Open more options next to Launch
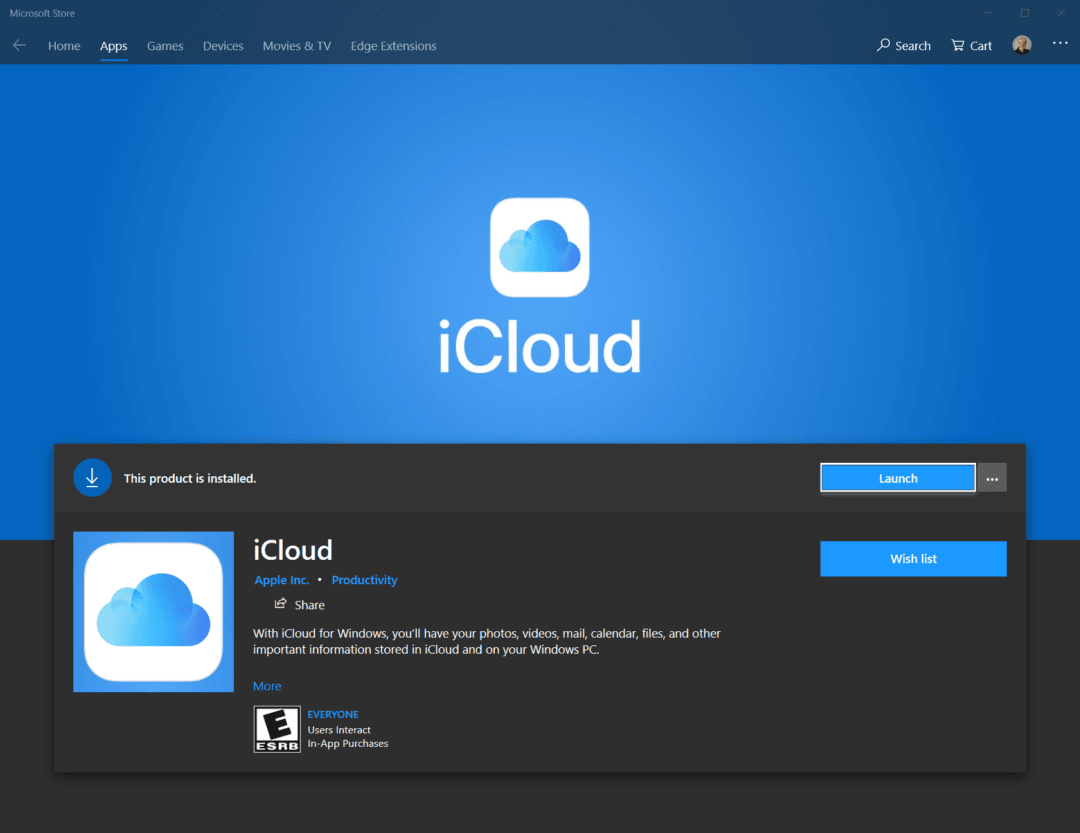This screenshot has width=1080, height=833. (x=991, y=477)
